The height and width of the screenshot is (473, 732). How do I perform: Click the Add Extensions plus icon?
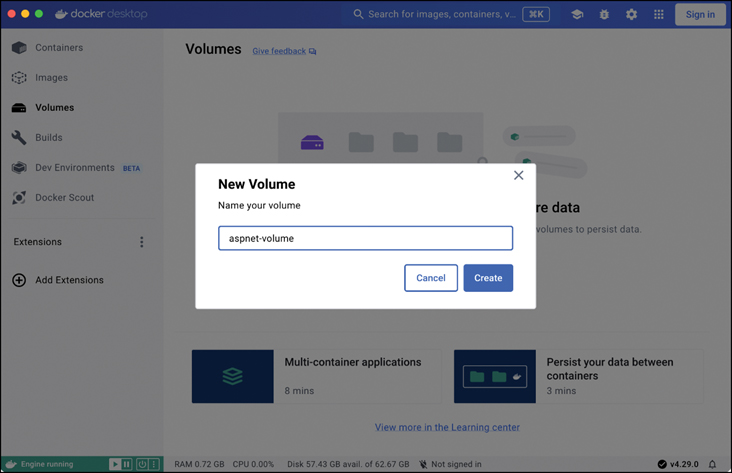[x=19, y=280]
